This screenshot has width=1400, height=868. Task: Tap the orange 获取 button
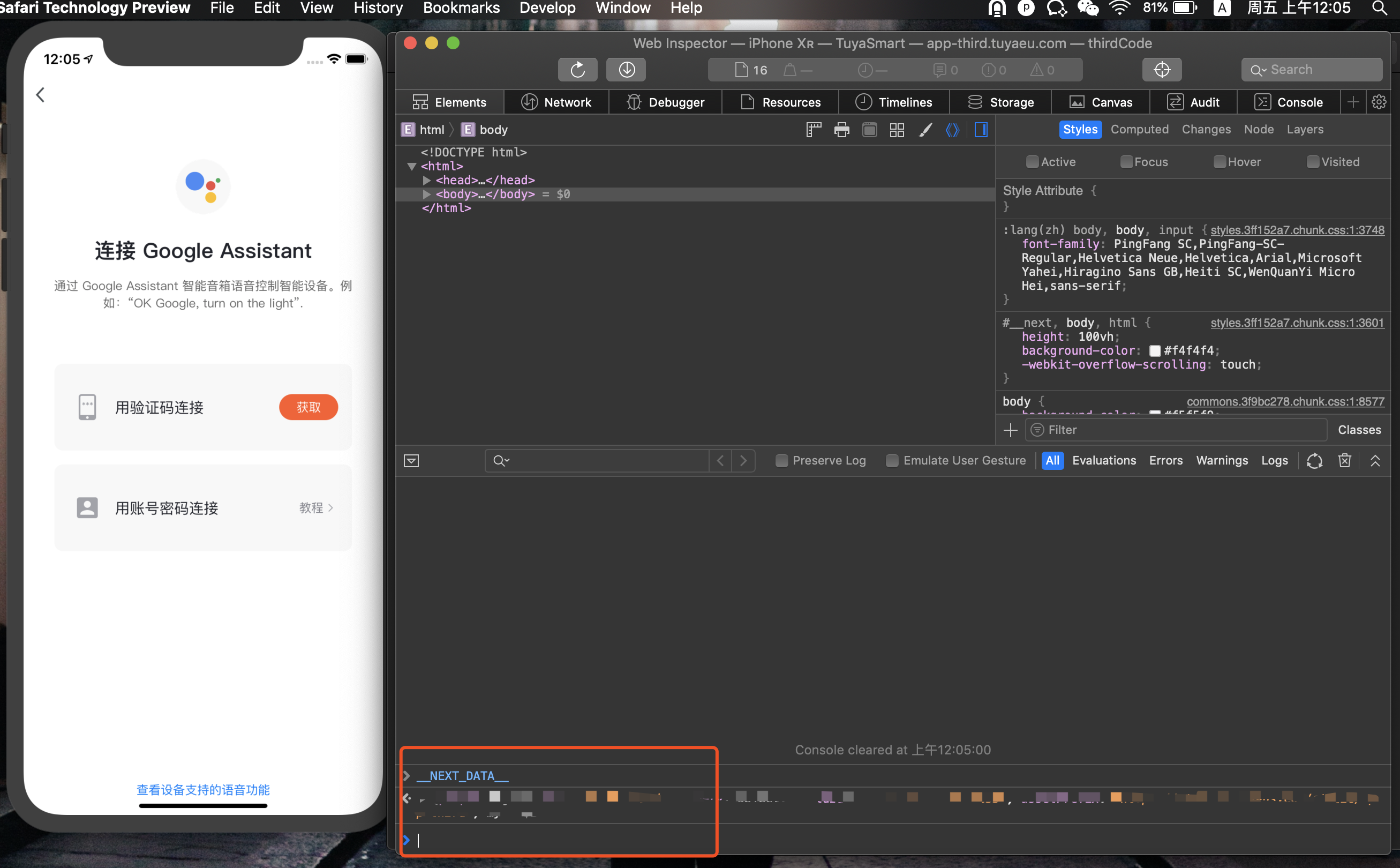pos(308,407)
